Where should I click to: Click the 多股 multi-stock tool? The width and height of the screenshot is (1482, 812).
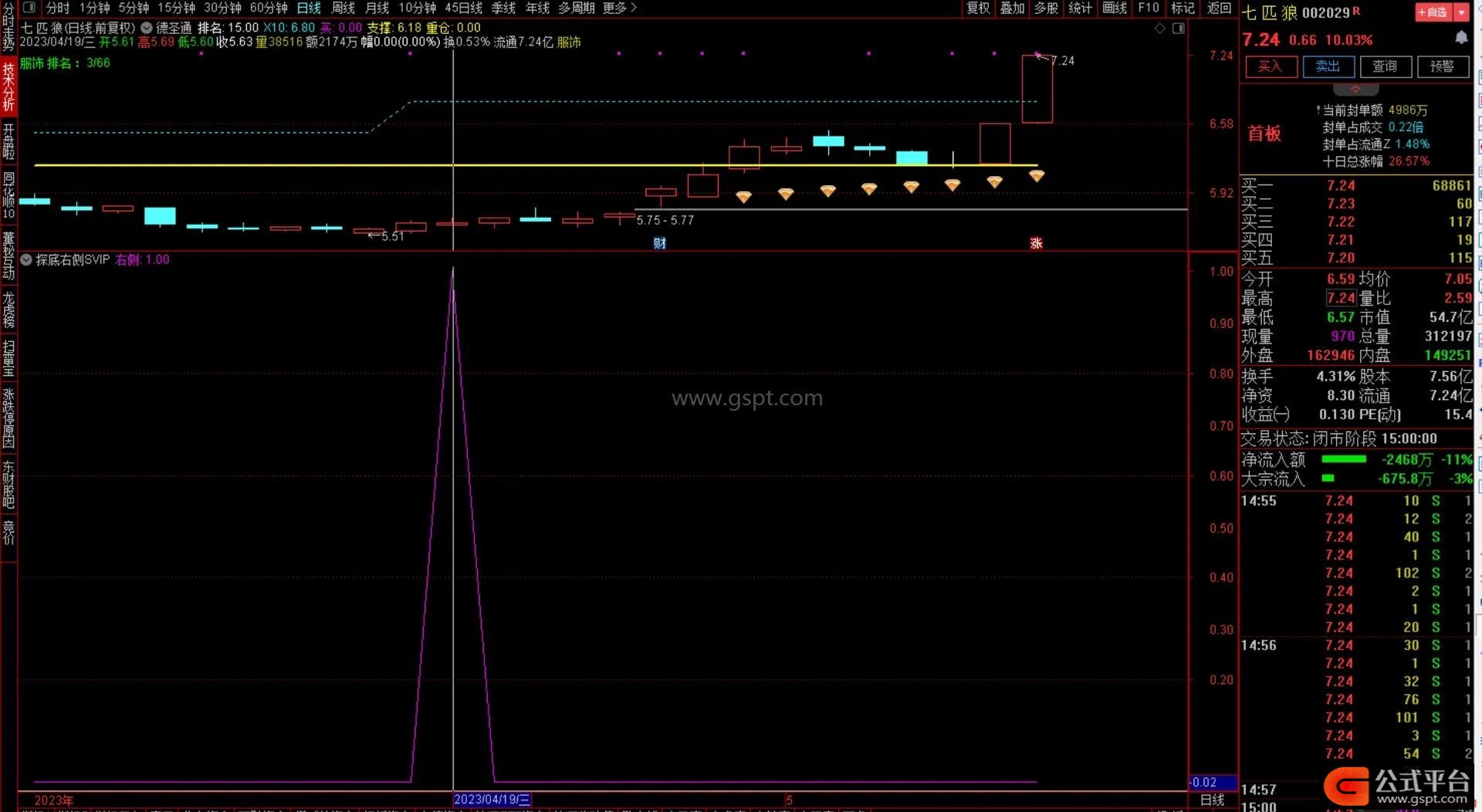[x=1046, y=8]
